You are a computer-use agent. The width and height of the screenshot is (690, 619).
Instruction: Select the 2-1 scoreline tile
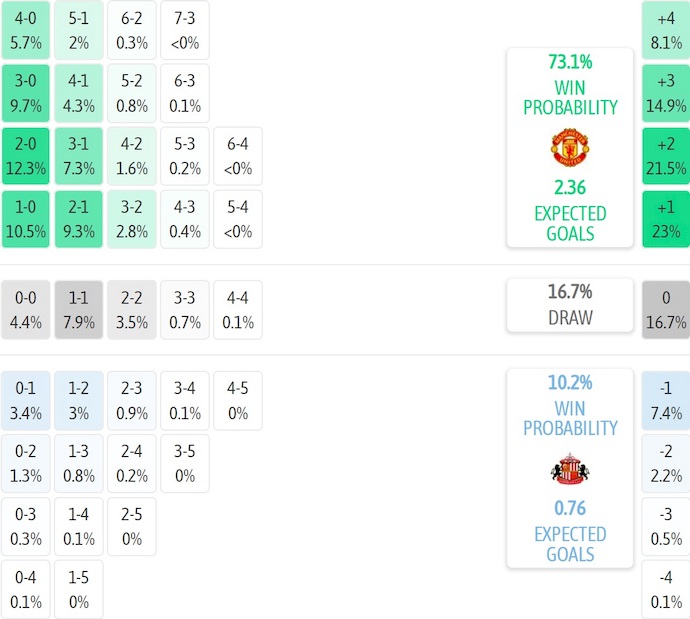pyautogui.click(x=78, y=218)
